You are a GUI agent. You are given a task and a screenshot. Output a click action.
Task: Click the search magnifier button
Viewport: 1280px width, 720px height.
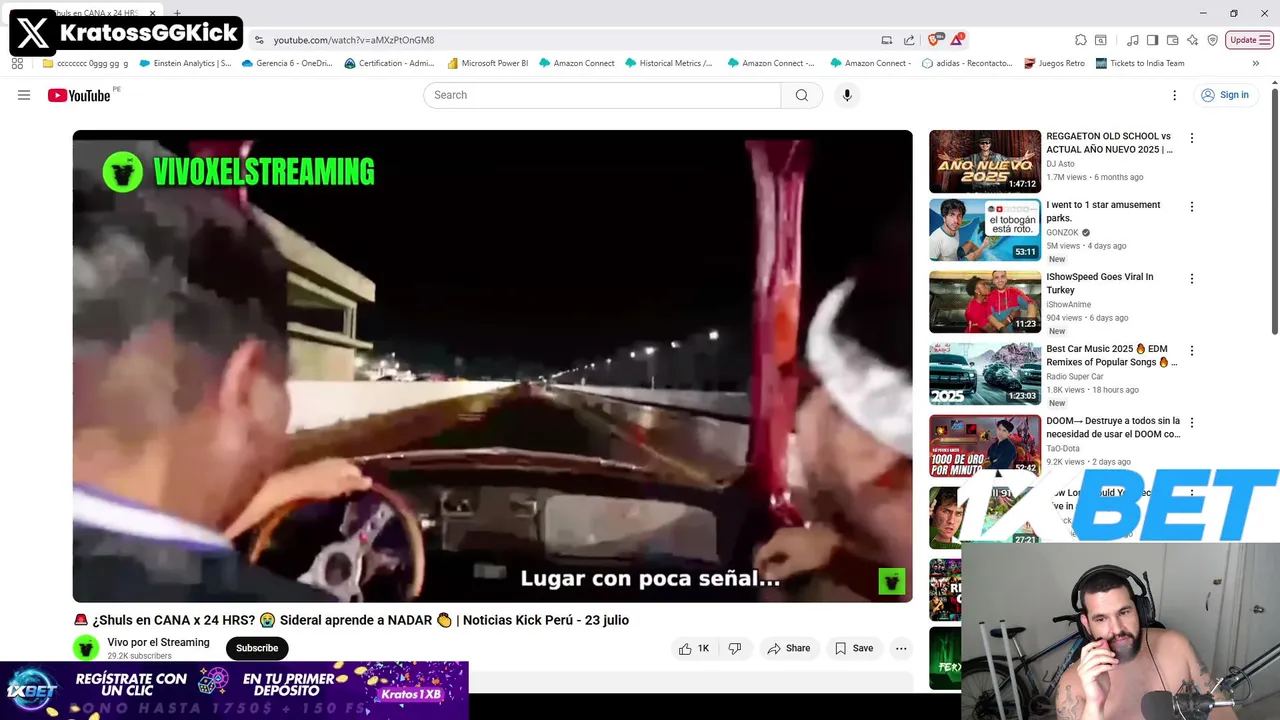pos(802,95)
